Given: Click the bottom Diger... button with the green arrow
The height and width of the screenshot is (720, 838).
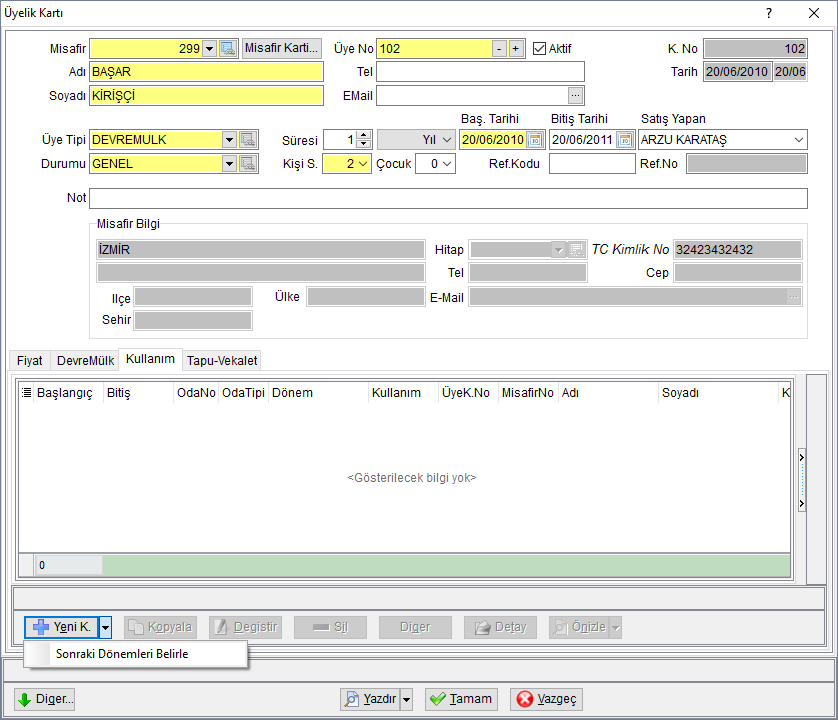Looking at the screenshot, I should click(44, 699).
